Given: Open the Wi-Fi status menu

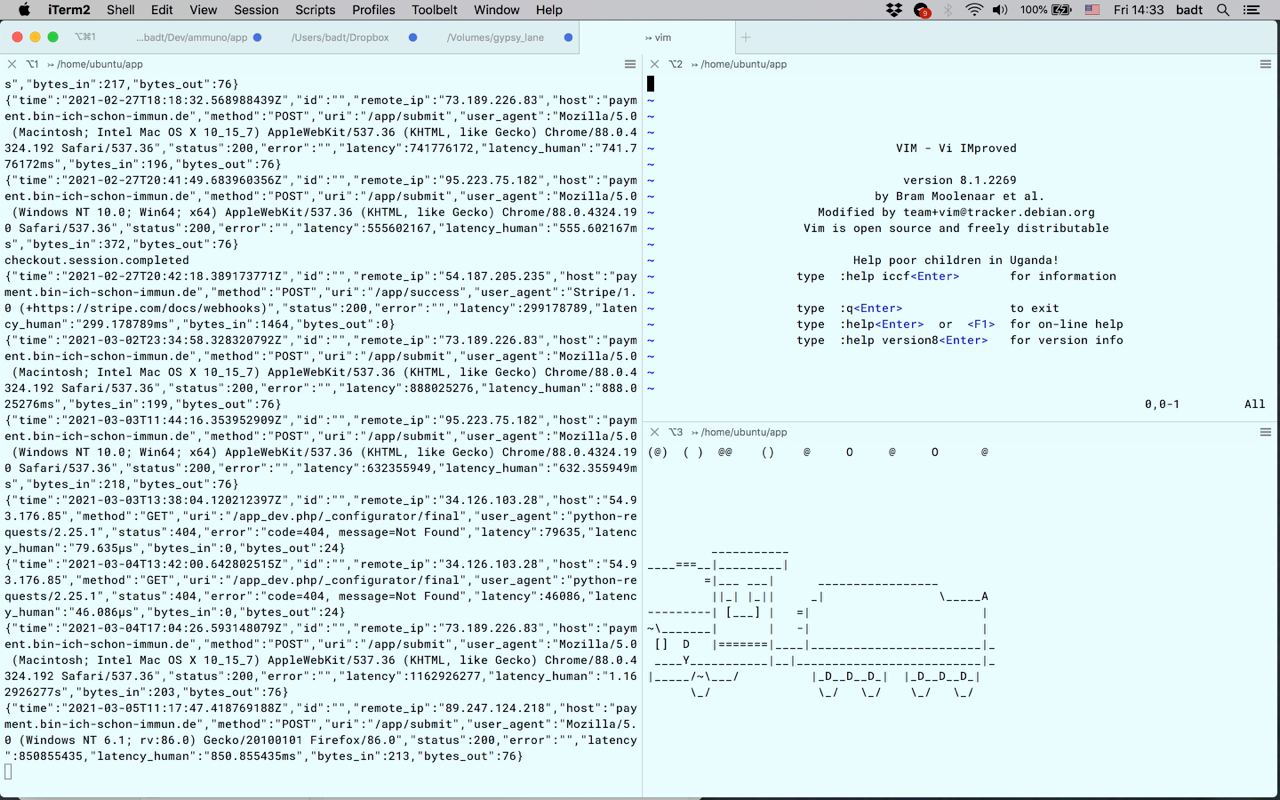Looking at the screenshot, I should [x=974, y=9].
